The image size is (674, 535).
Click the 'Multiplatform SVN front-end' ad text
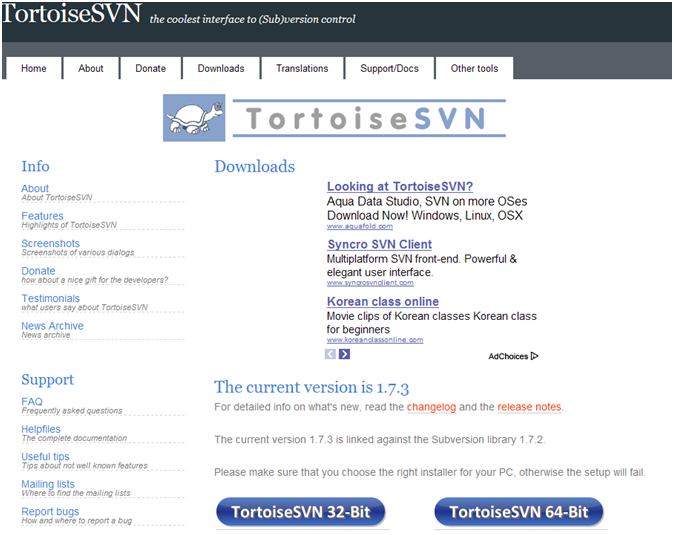pyautogui.click(x=422, y=259)
